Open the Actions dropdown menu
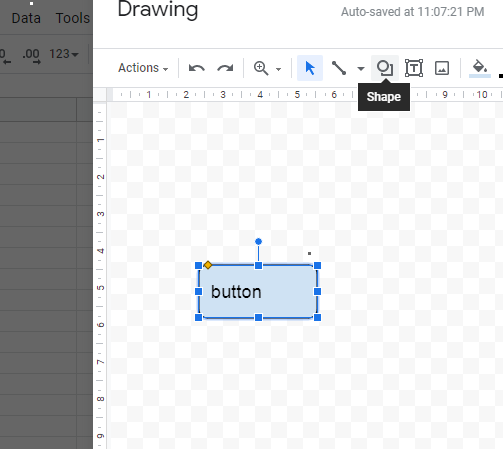The image size is (503, 449). pos(143,68)
